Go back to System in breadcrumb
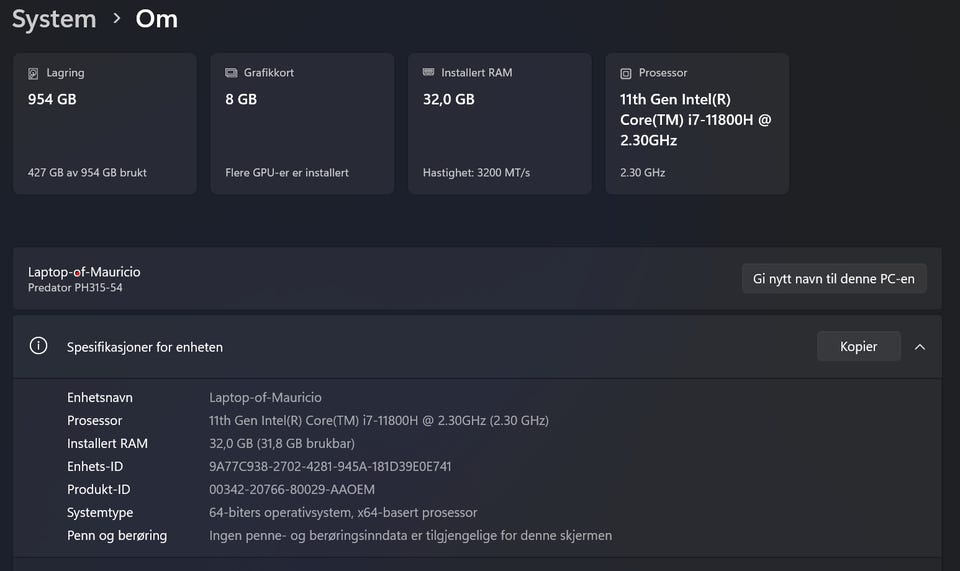 pyautogui.click(x=54, y=19)
